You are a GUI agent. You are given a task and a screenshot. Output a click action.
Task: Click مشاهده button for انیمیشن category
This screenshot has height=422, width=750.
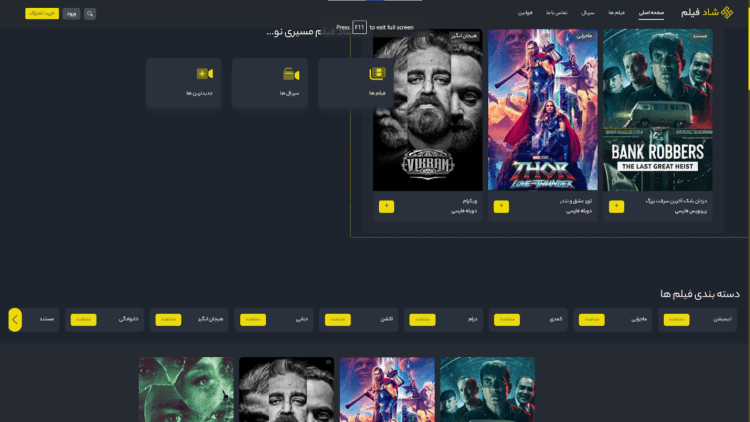coord(676,320)
